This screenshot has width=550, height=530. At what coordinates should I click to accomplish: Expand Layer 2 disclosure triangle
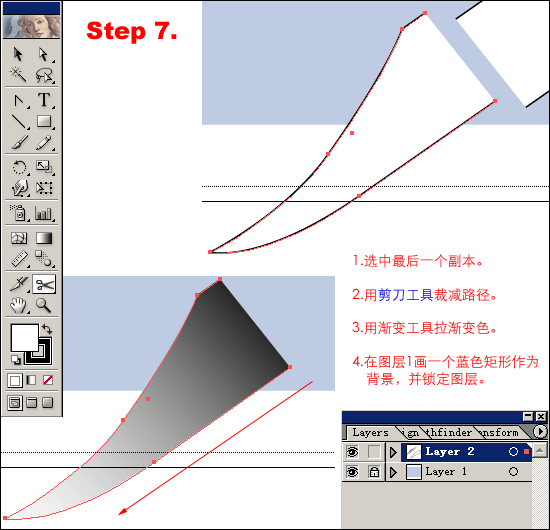click(394, 452)
